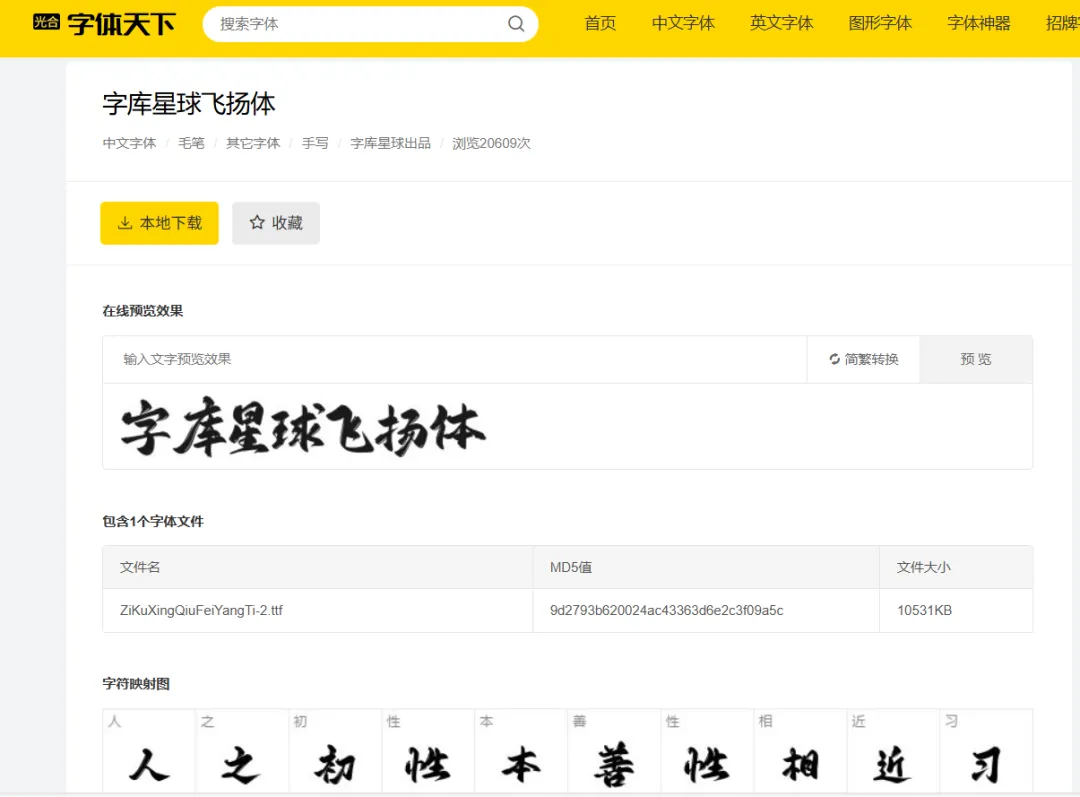Click the 收藏 favorite button
The width and height of the screenshot is (1080, 797).
(x=276, y=223)
